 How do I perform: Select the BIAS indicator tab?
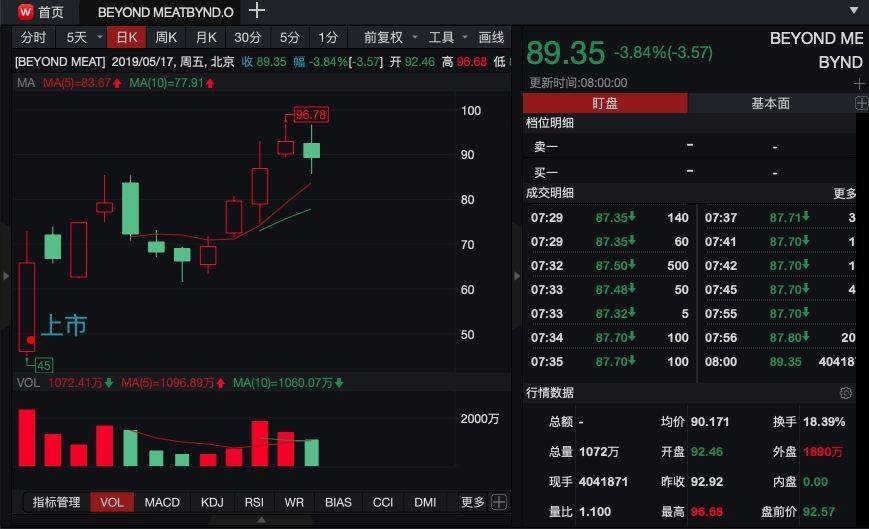click(x=338, y=502)
